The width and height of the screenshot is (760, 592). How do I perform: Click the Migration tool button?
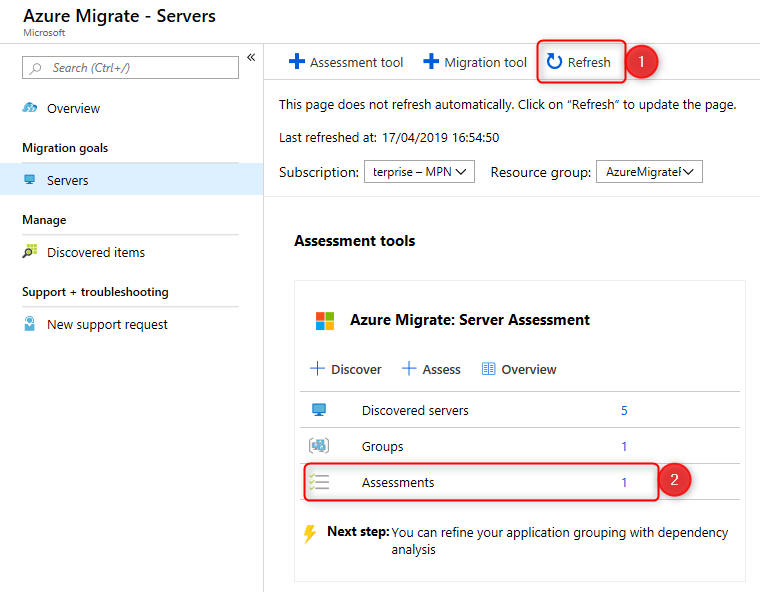point(475,62)
